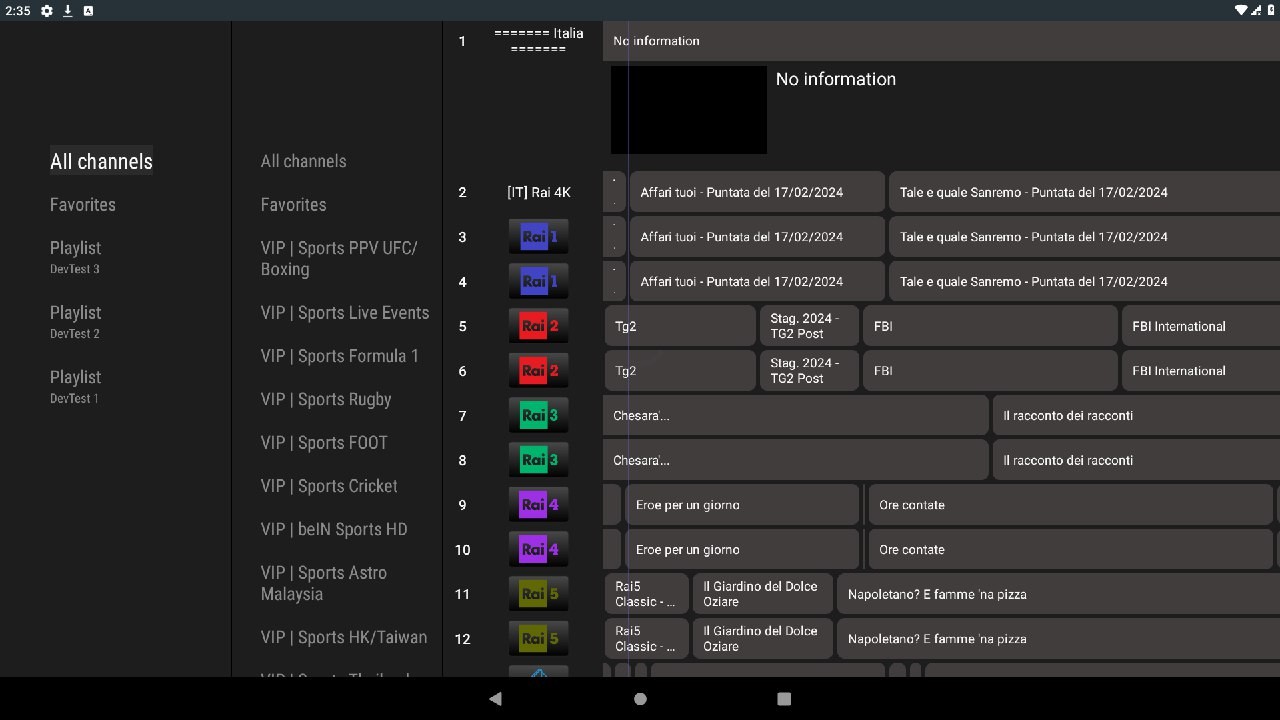Open VIP | Sports Rugby group

coord(326,399)
